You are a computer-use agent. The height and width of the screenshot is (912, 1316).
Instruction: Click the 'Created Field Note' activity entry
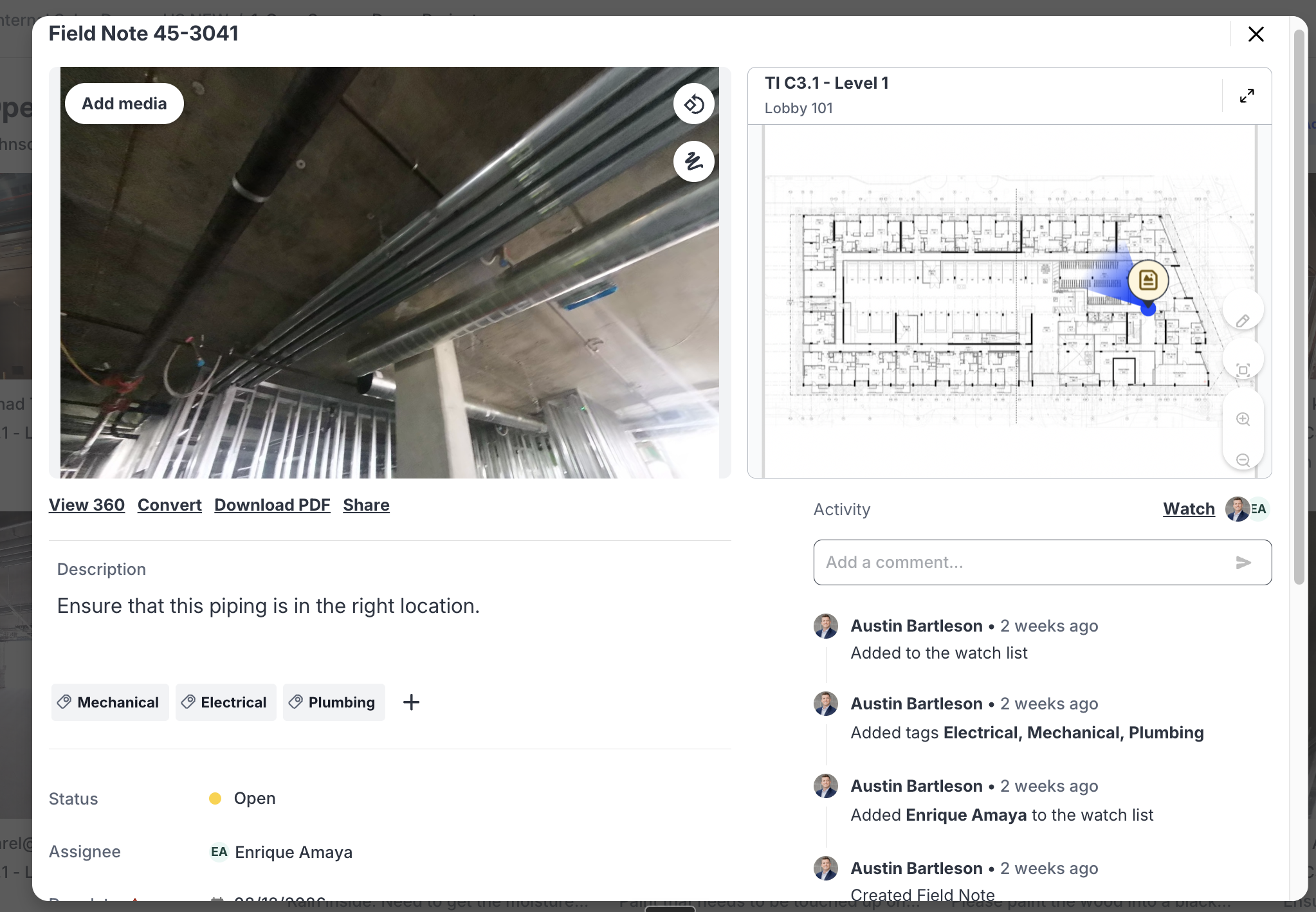(922, 895)
